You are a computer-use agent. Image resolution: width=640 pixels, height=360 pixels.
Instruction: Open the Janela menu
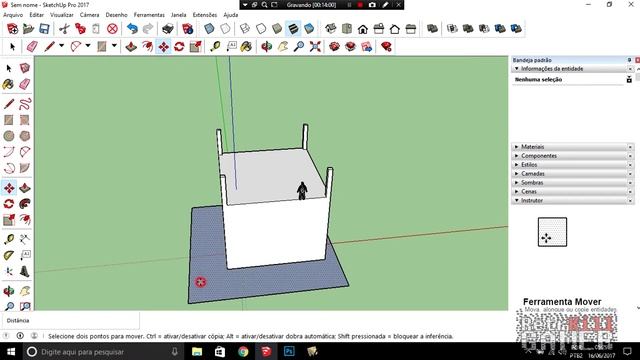point(178,15)
